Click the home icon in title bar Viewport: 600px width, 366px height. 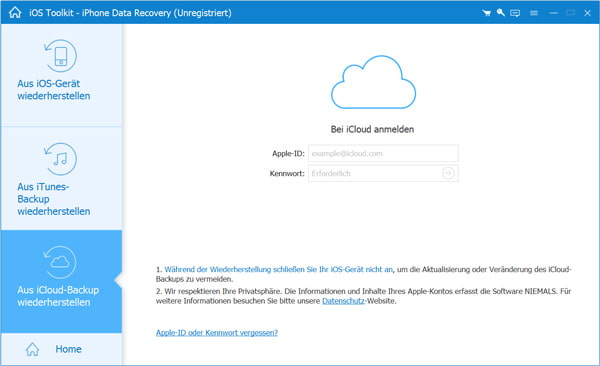pyautogui.click(x=15, y=13)
